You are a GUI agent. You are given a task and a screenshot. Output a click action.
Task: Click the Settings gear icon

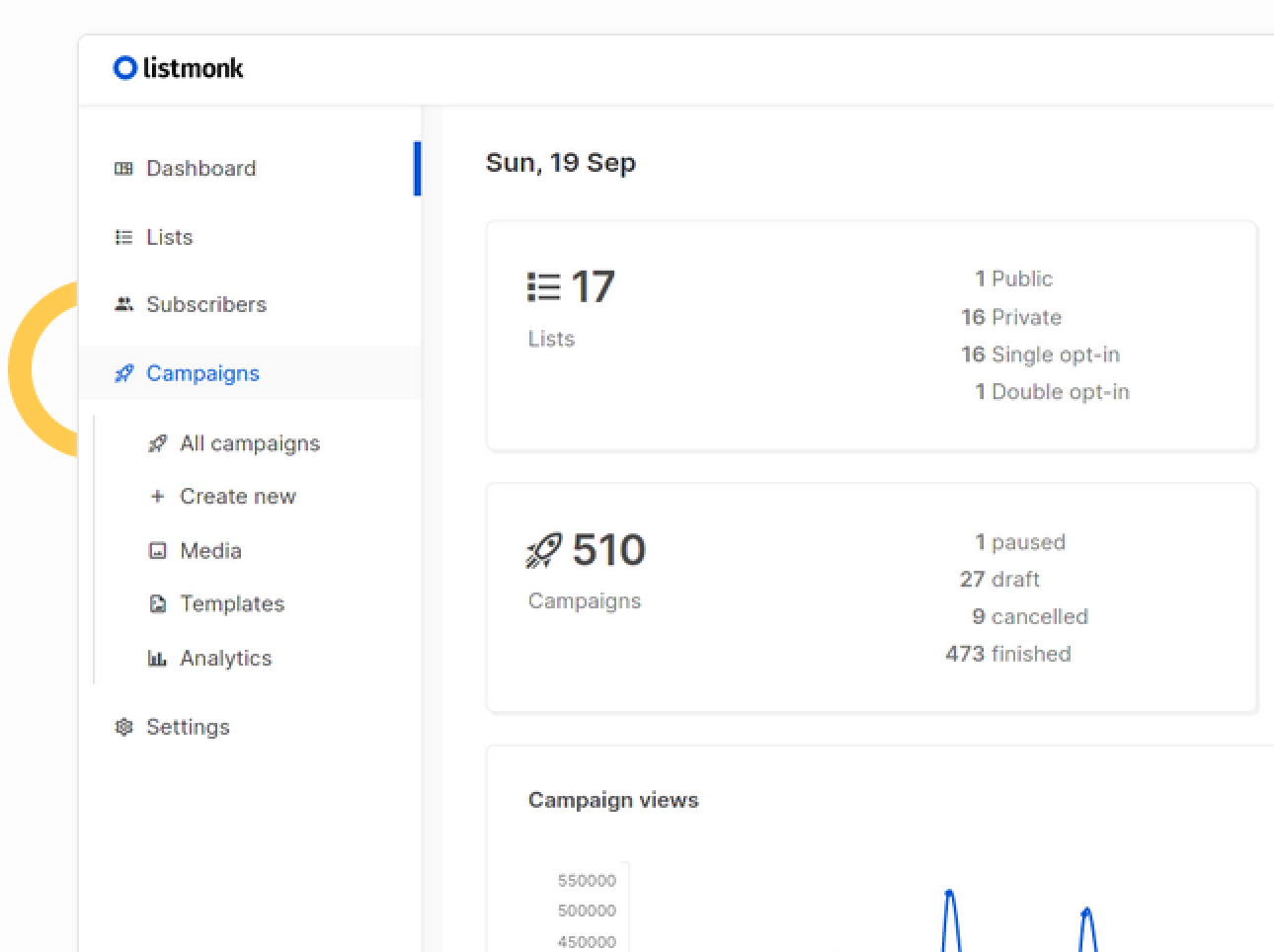pos(123,727)
